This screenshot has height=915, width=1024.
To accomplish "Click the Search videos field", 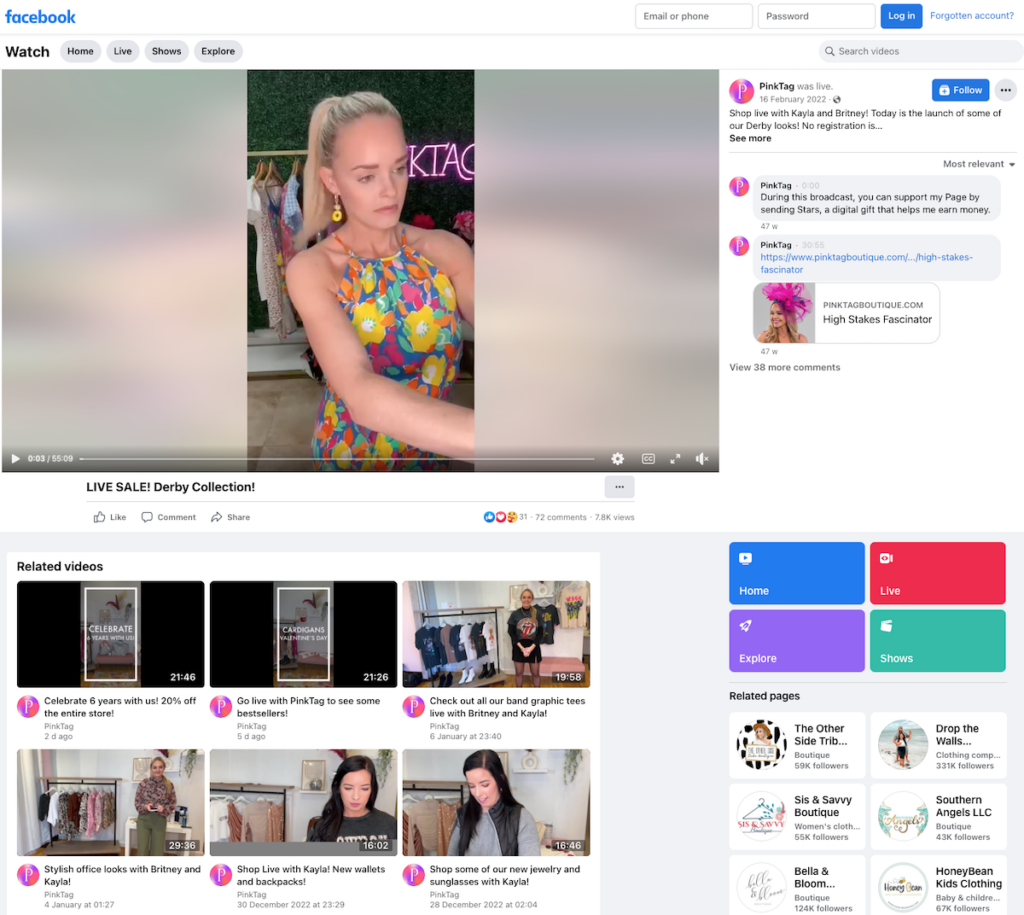I will coord(921,51).
